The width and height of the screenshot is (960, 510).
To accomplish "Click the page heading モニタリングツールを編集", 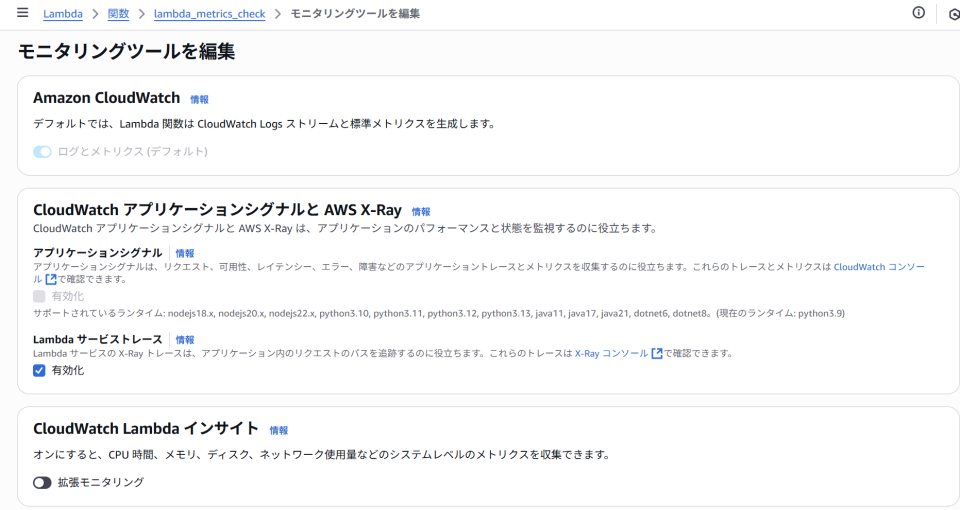I will [x=126, y=51].
